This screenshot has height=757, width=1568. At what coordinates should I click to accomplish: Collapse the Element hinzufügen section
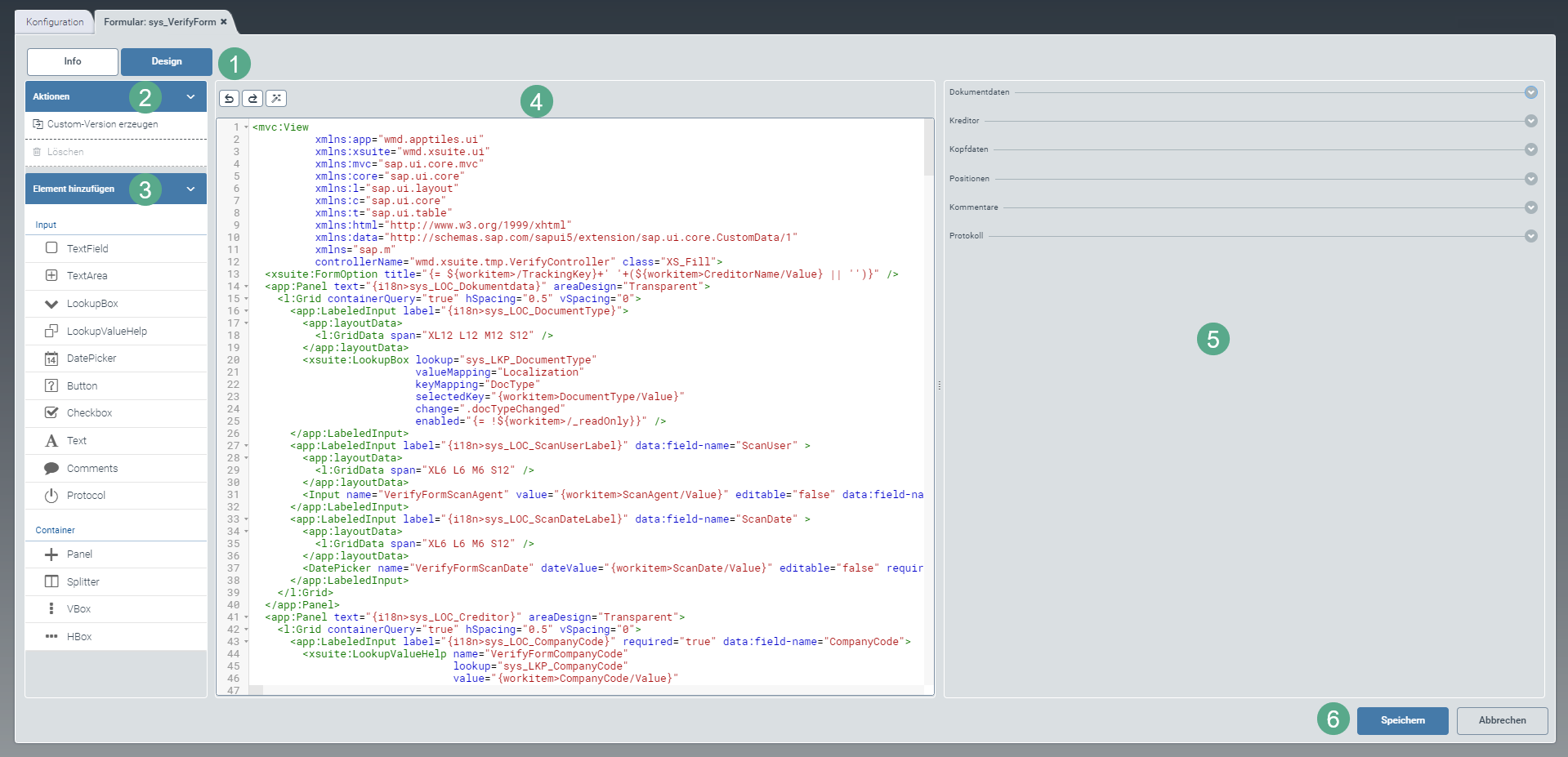190,189
